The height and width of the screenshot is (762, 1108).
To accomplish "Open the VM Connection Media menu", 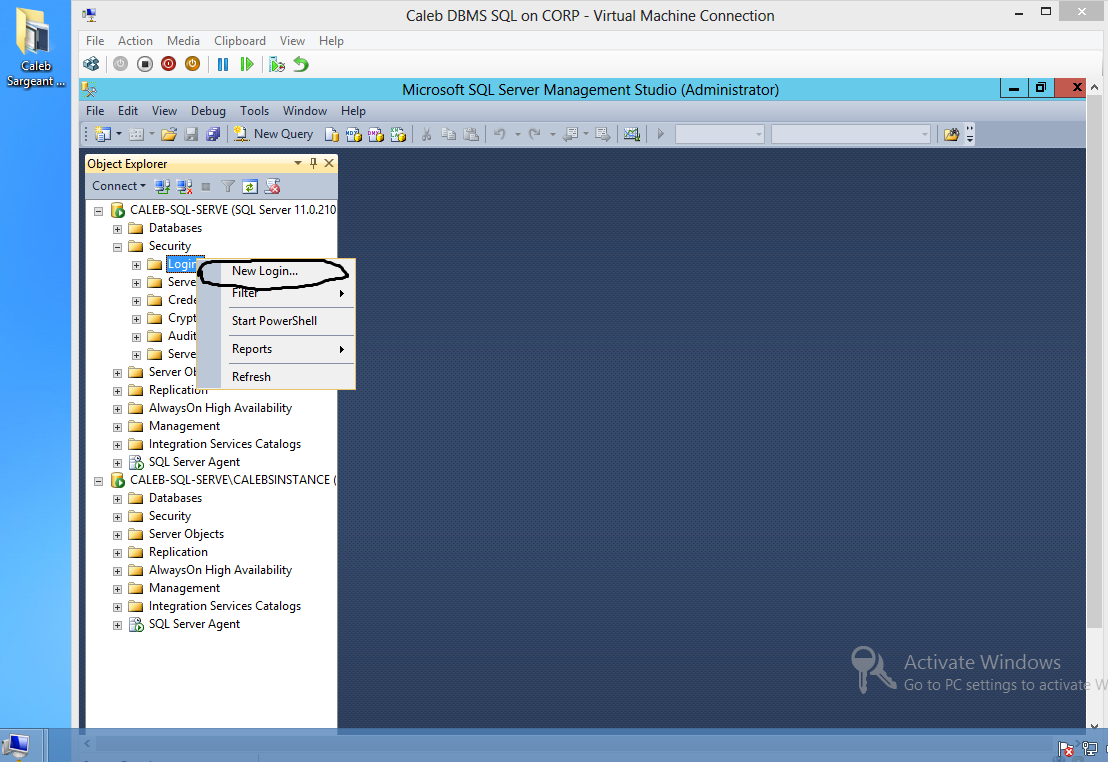I will tap(183, 41).
